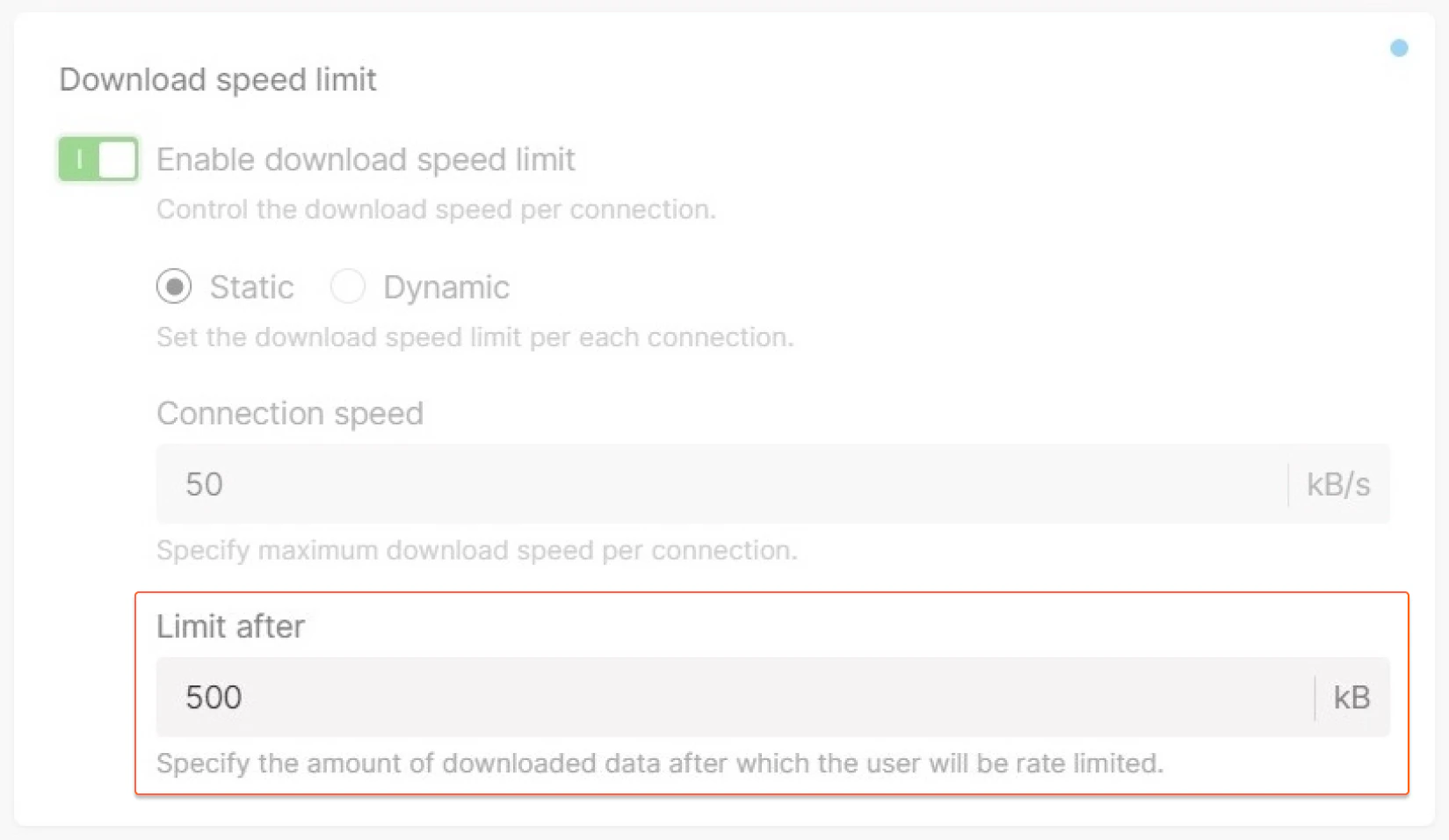The width and height of the screenshot is (1449, 840).
Task: Click the Limit after section label
Action: [x=230, y=626]
